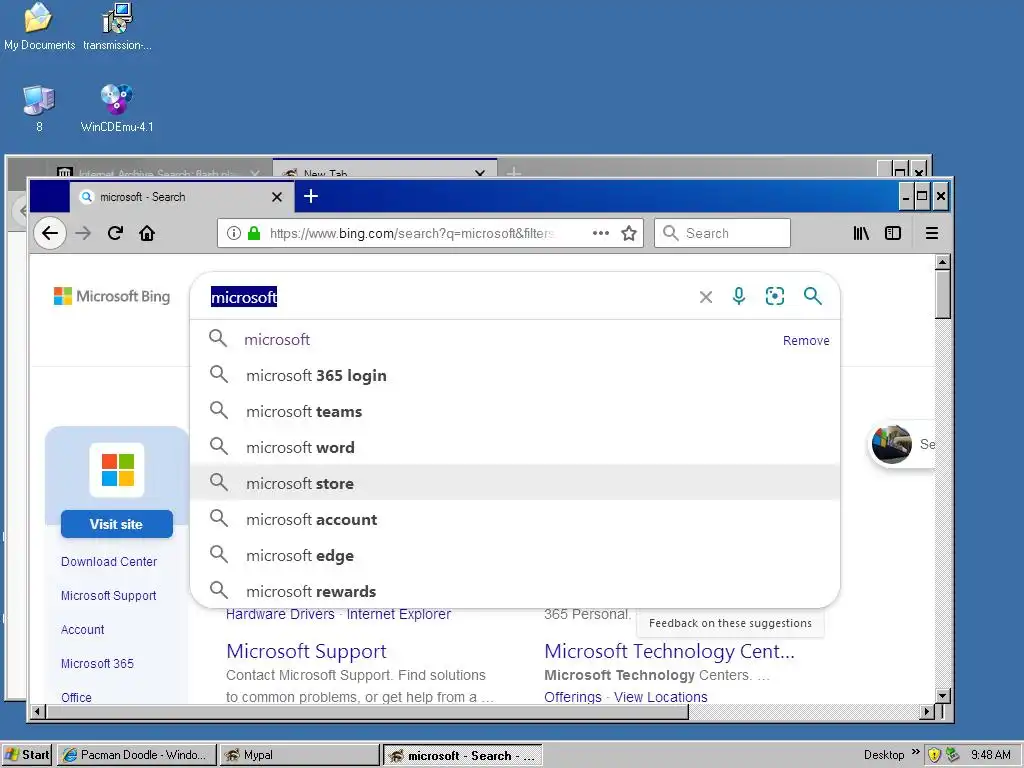This screenshot has height=768, width=1024.
Task: Open the 'Account' sidebar link
Action: click(x=82, y=630)
